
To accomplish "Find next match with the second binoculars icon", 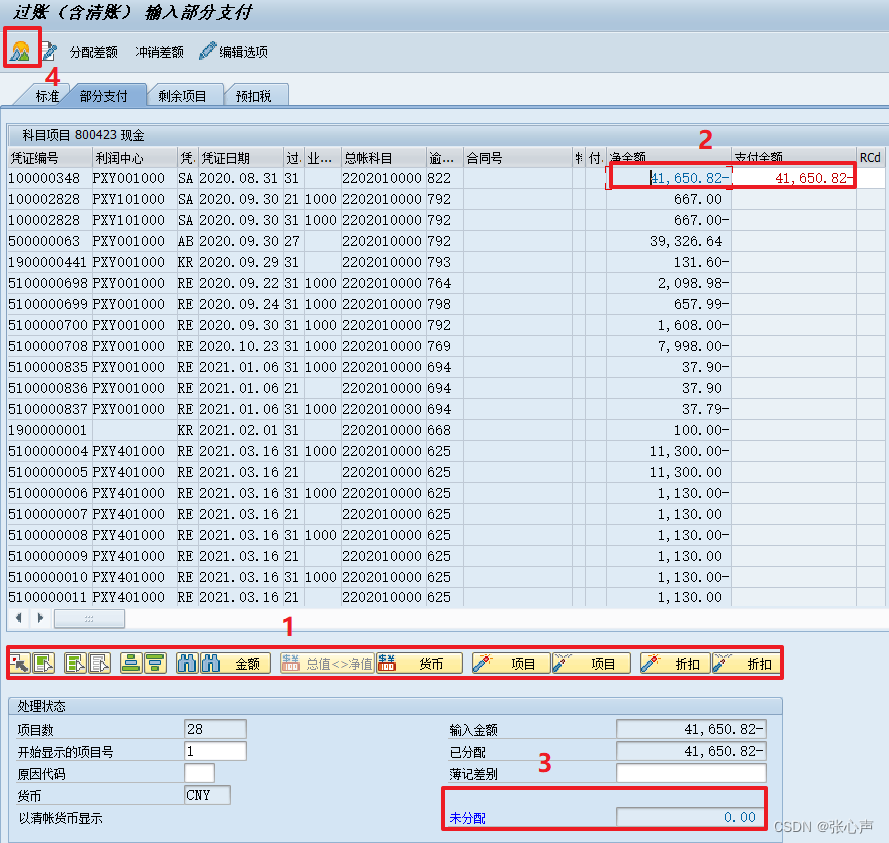I will coord(210,663).
